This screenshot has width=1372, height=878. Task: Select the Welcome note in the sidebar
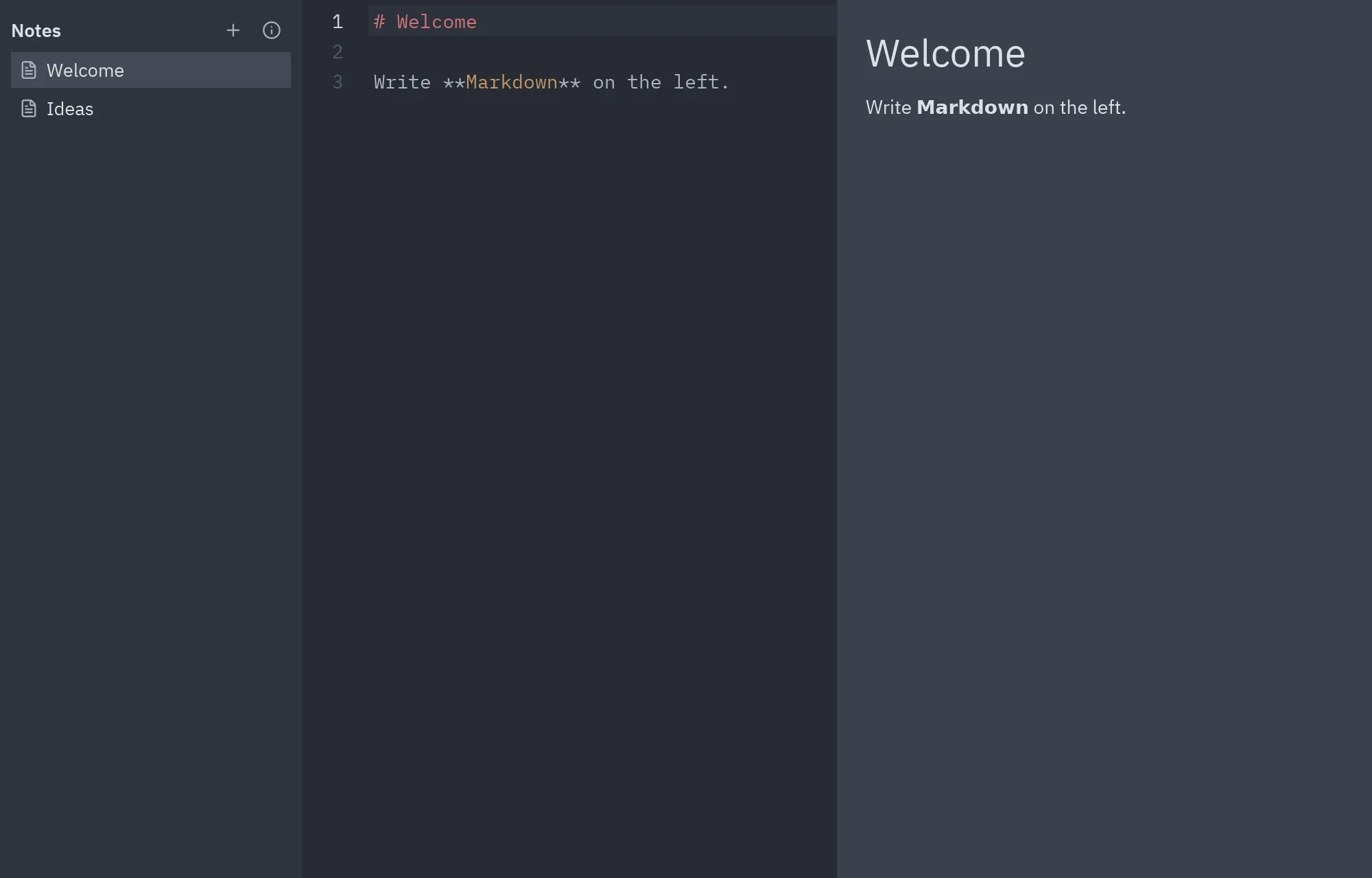pyautogui.click(x=151, y=70)
